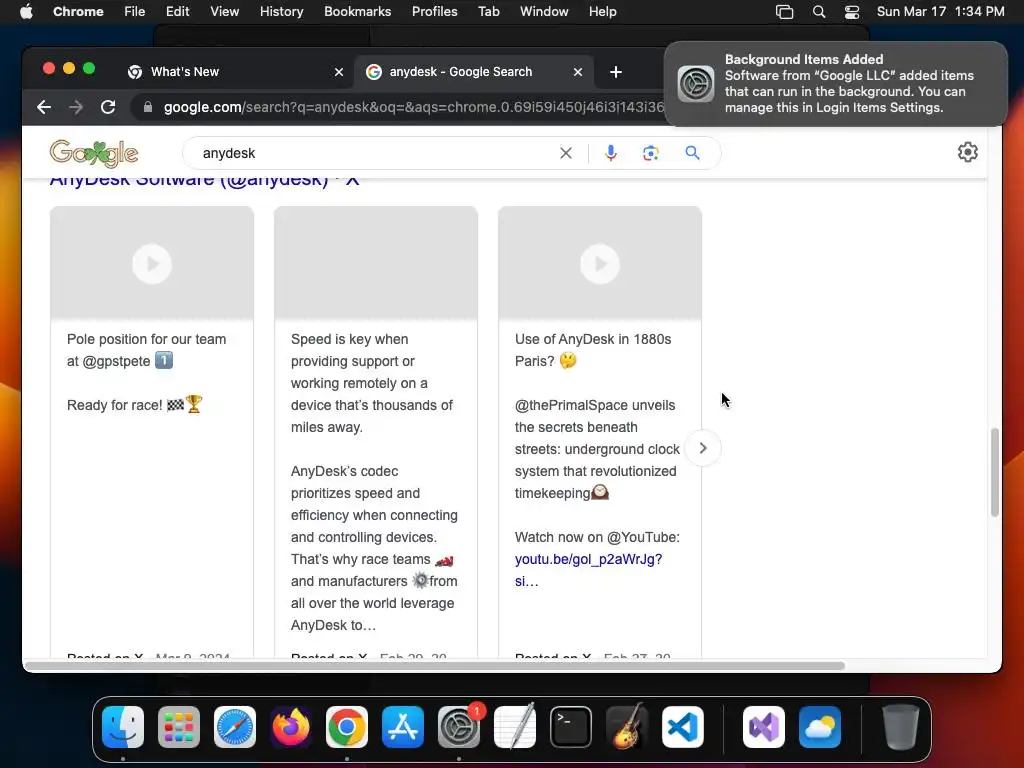Start voice search with microphone
This screenshot has width=1024, height=768.
[x=611, y=153]
